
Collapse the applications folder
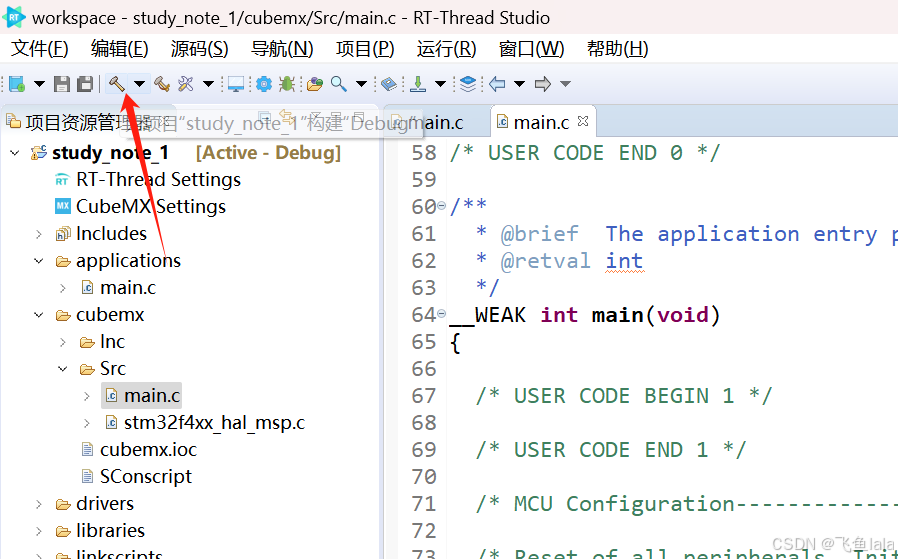(39, 261)
